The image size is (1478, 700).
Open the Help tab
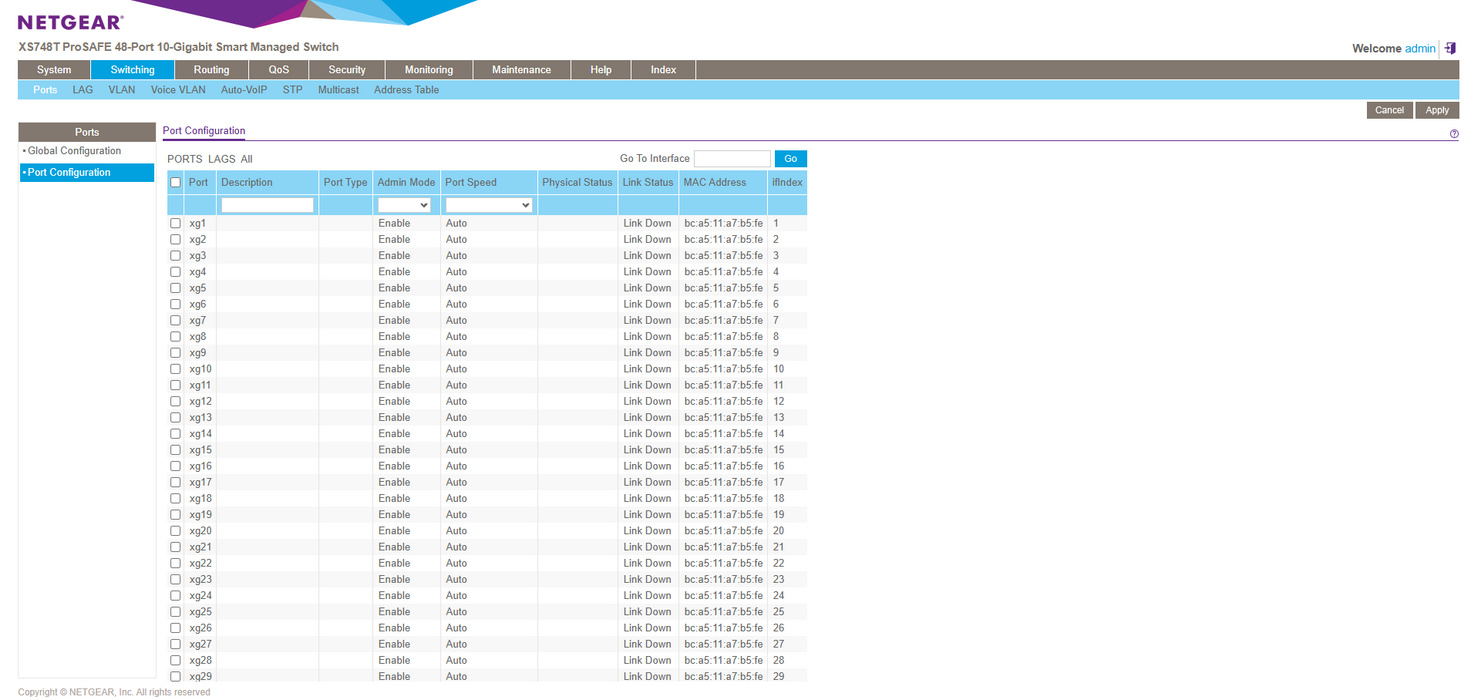601,70
